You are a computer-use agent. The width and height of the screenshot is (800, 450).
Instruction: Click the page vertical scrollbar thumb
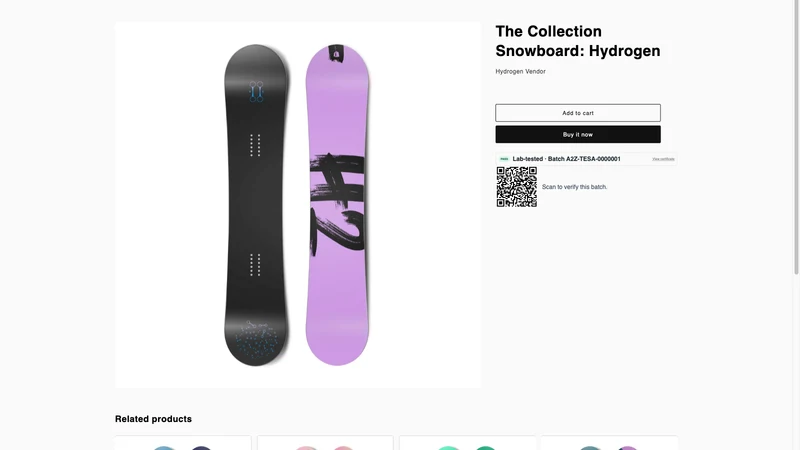[x=796, y=138]
